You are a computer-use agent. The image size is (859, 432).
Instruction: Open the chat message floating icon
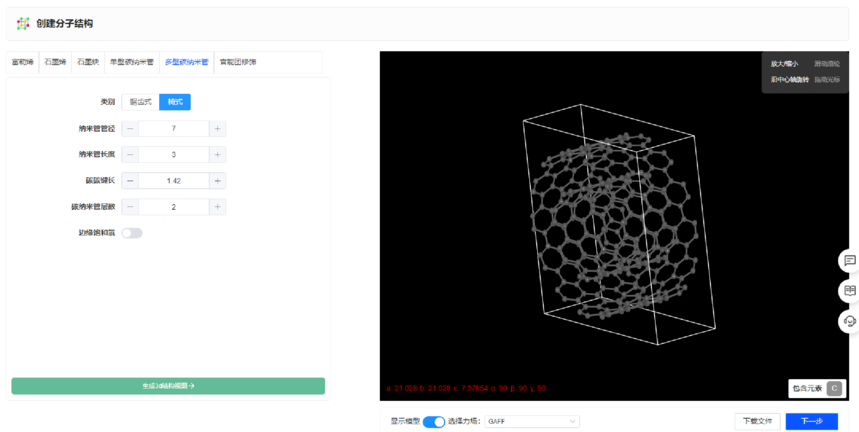pyautogui.click(x=849, y=261)
